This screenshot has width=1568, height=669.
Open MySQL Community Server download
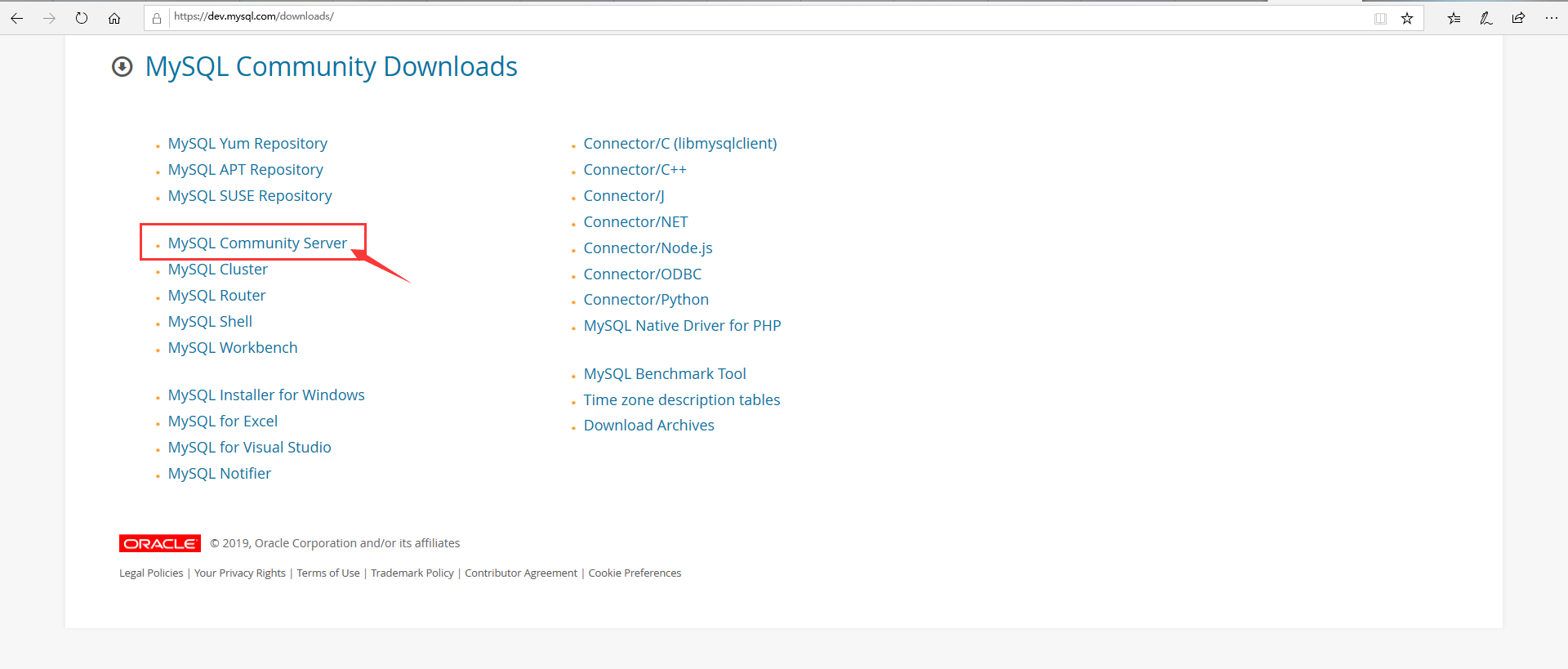(258, 243)
